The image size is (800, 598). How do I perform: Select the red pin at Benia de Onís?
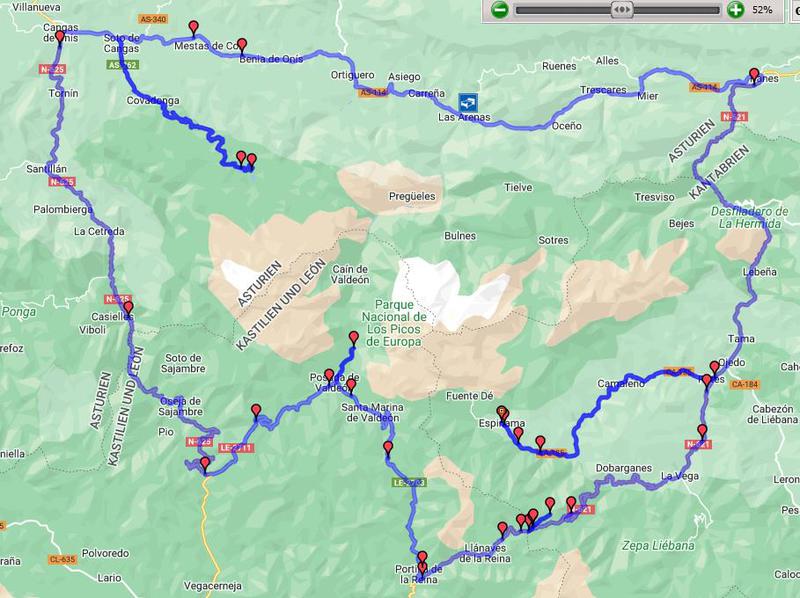pos(242,45)
